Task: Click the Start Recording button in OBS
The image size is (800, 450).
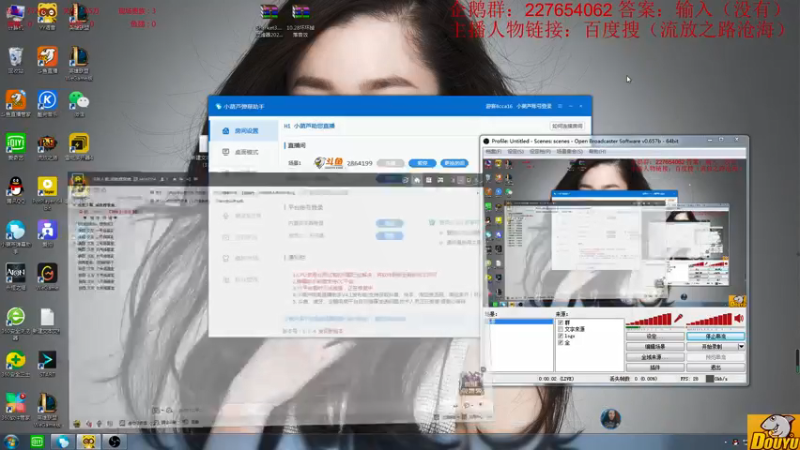Action: click(712, 346)
